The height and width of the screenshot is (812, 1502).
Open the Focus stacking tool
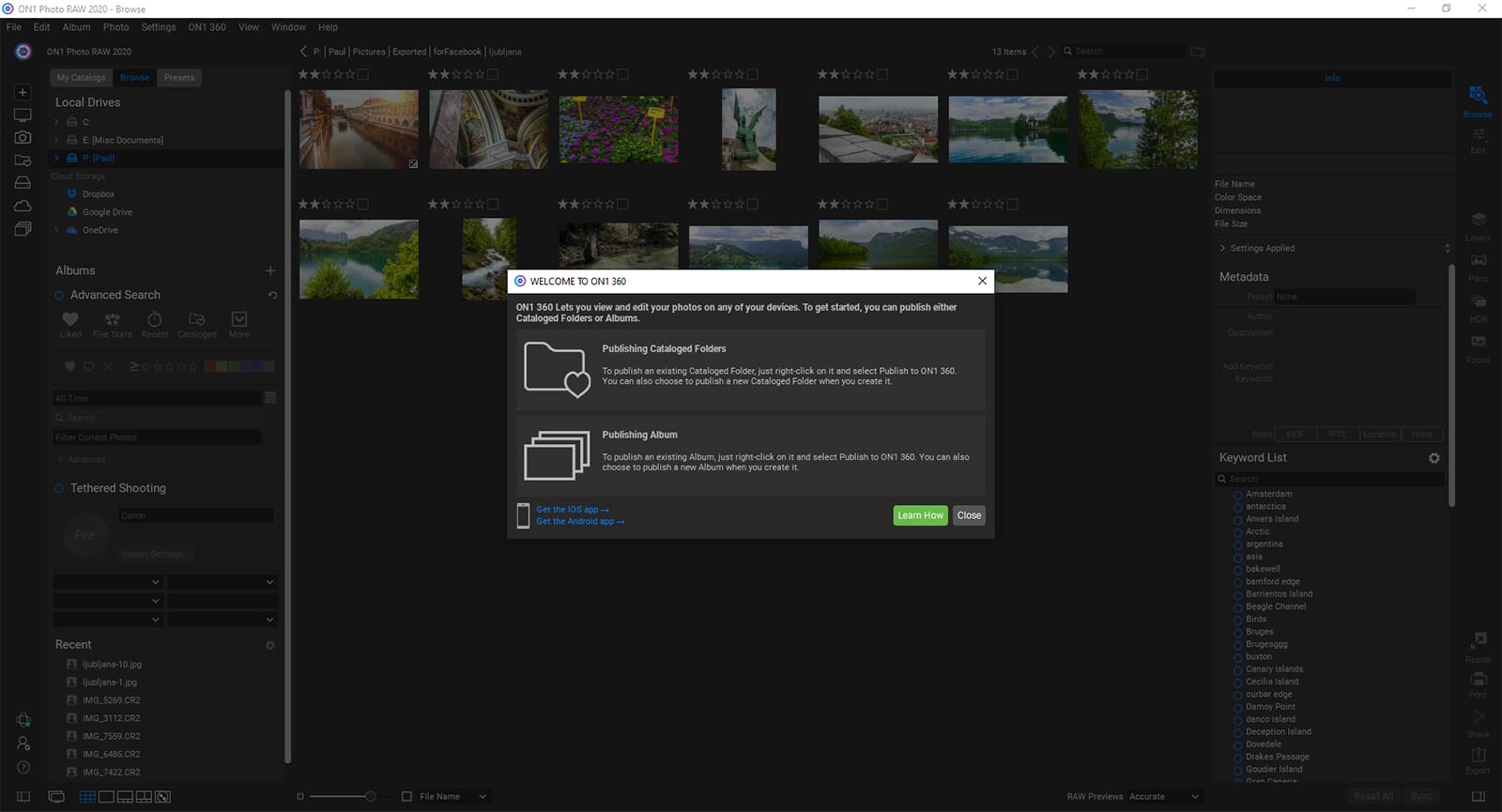(x=1478, y=342)
